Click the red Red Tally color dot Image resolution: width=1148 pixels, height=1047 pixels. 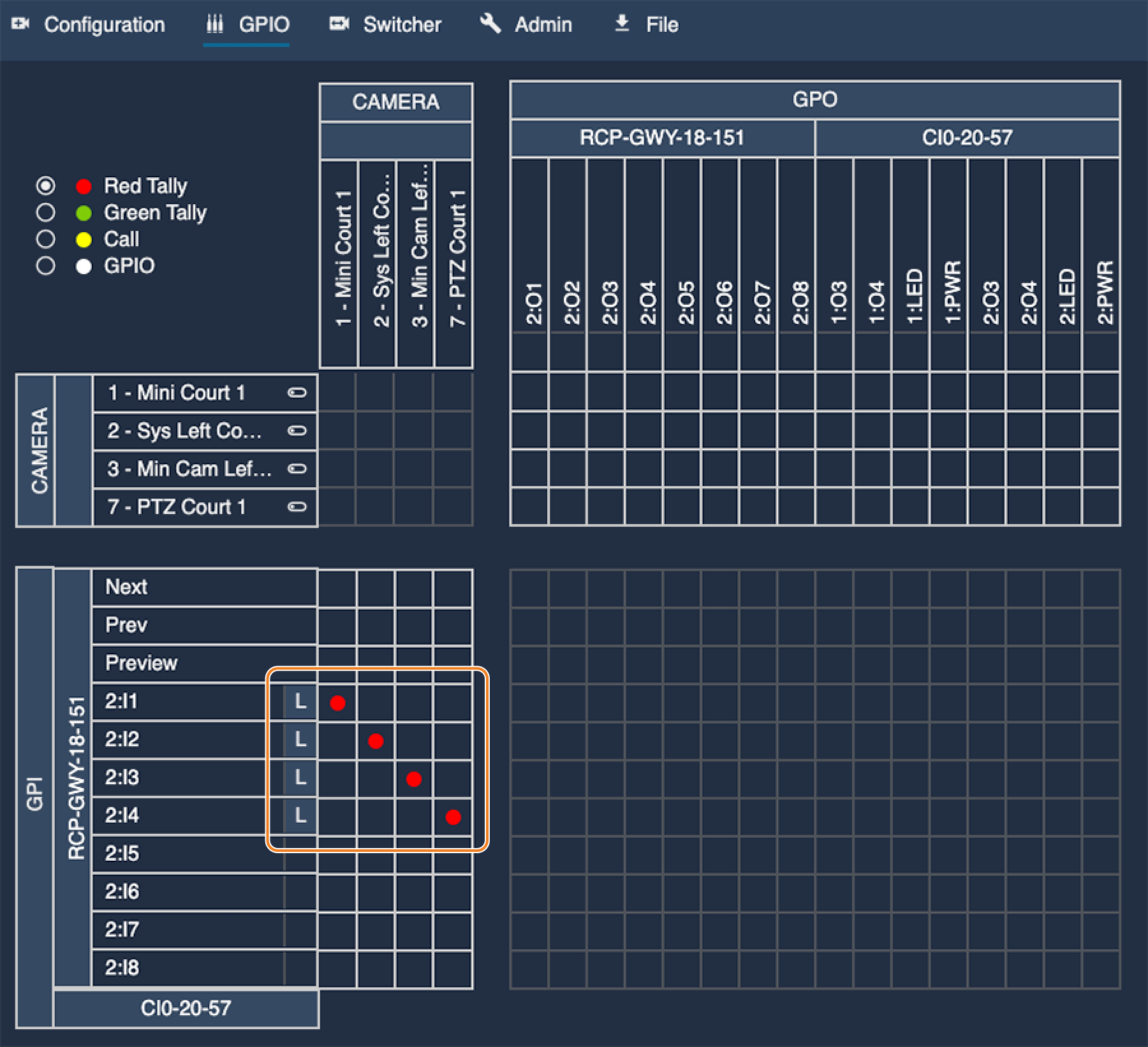[x=84, y=186]
